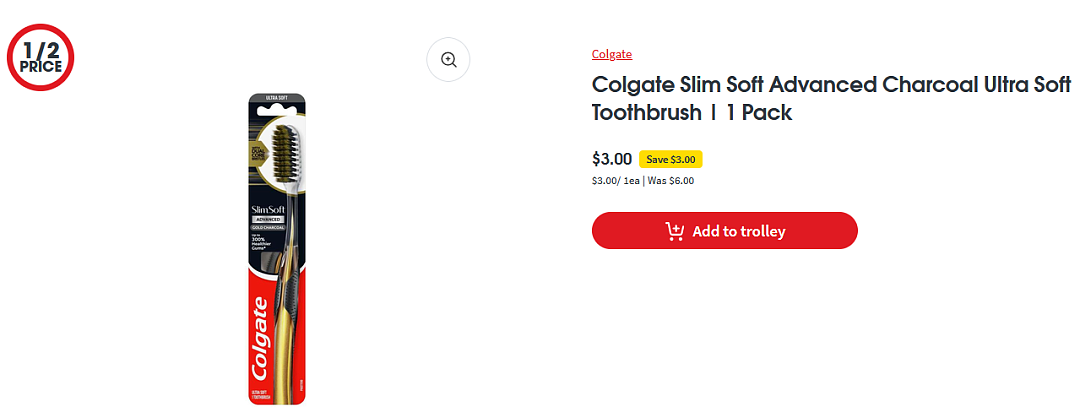Screen dimensions: 1080x418
Task: Add the toothbrush to trolley
Action: [x=725, y=231]
